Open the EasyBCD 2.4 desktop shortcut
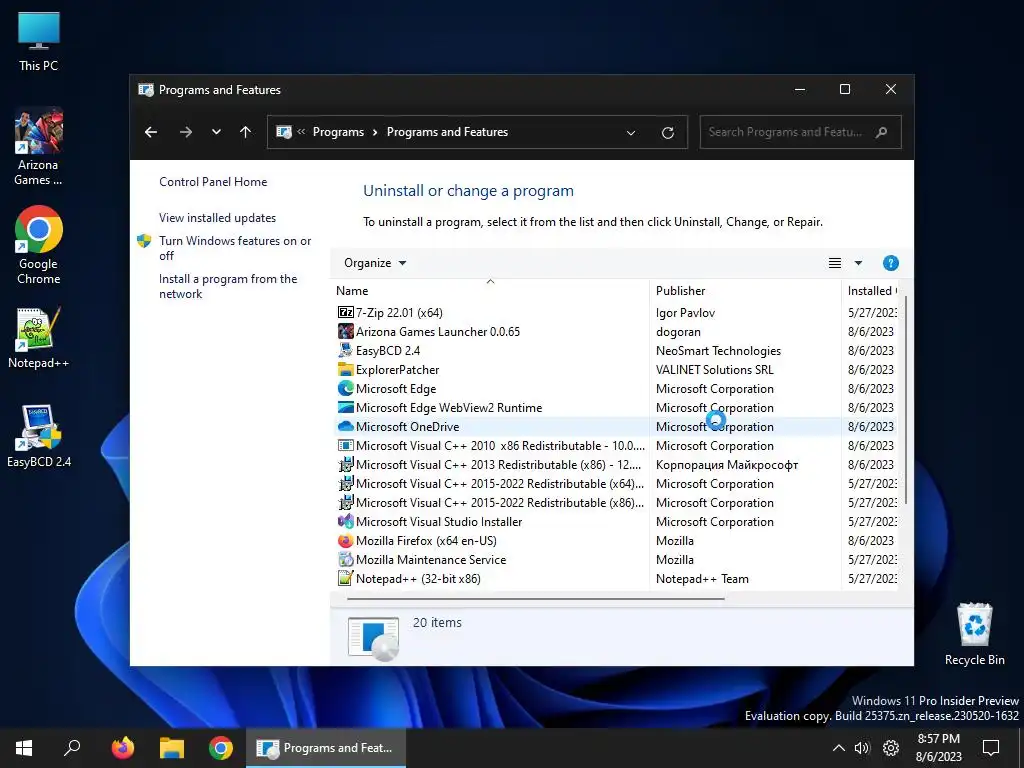 [39, 436]
